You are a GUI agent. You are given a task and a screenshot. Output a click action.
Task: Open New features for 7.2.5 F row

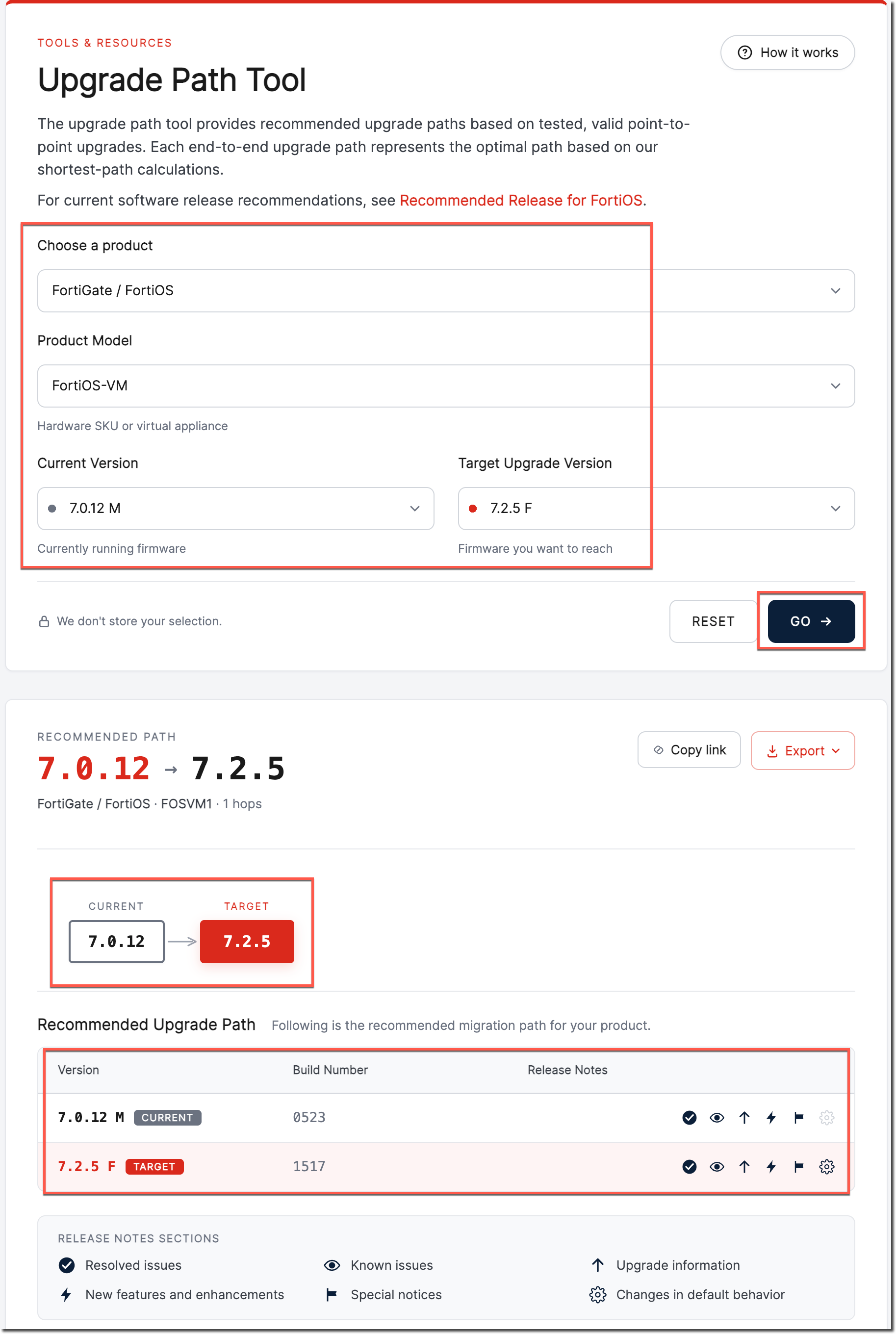pyautogui.click(x=771, y=1167)
